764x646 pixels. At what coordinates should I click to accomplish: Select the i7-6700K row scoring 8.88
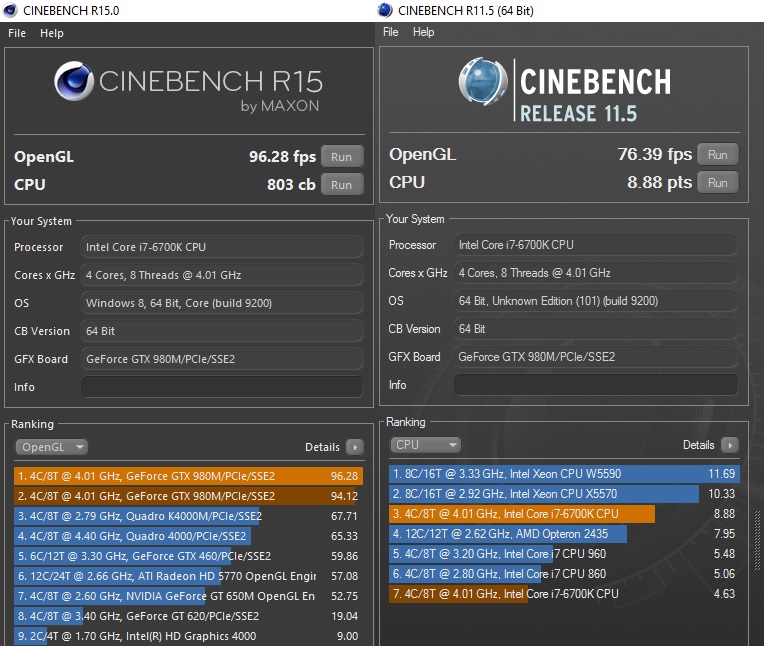[x=564, y=513]
